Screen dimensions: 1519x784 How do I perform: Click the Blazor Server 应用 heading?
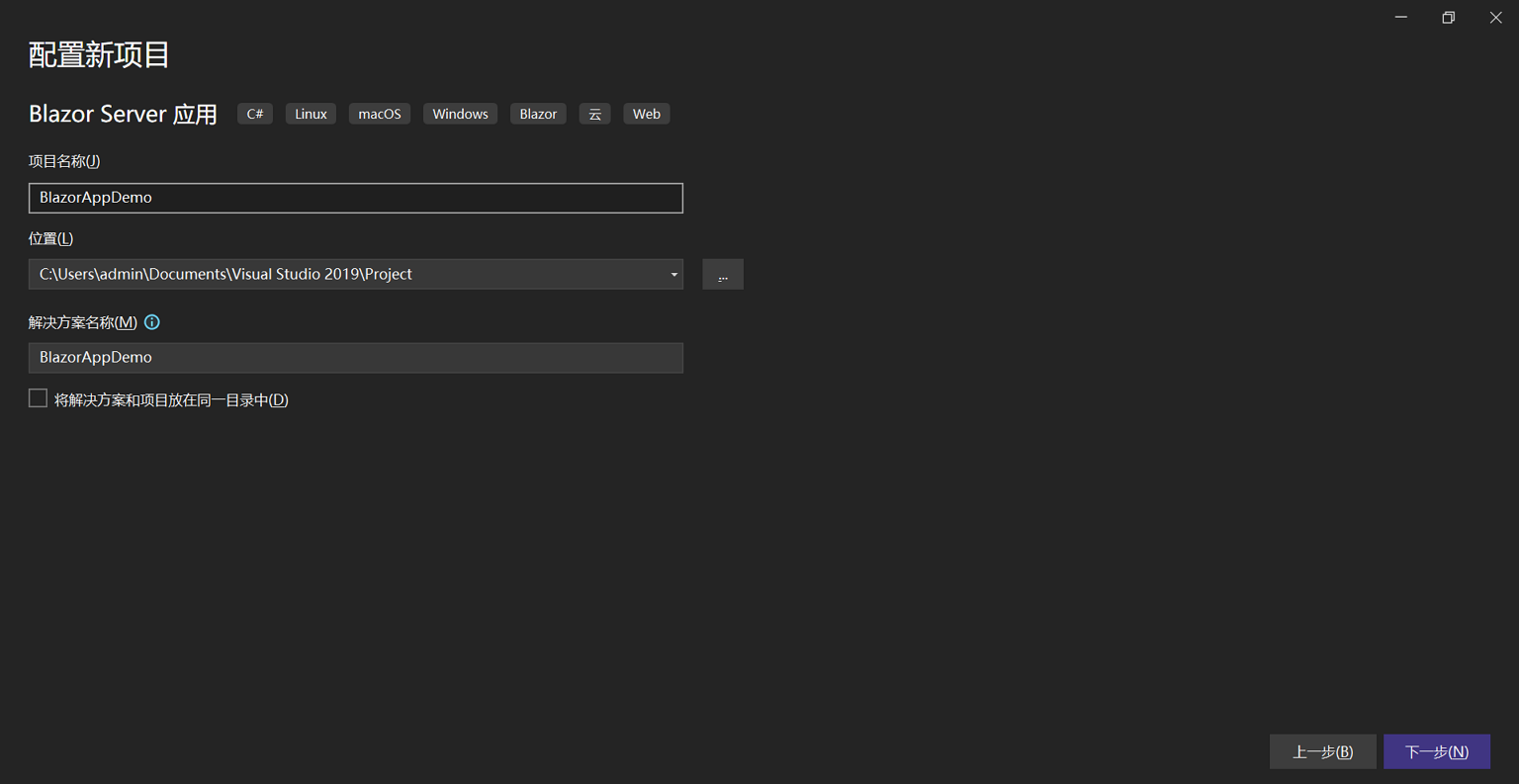[122, 113]
